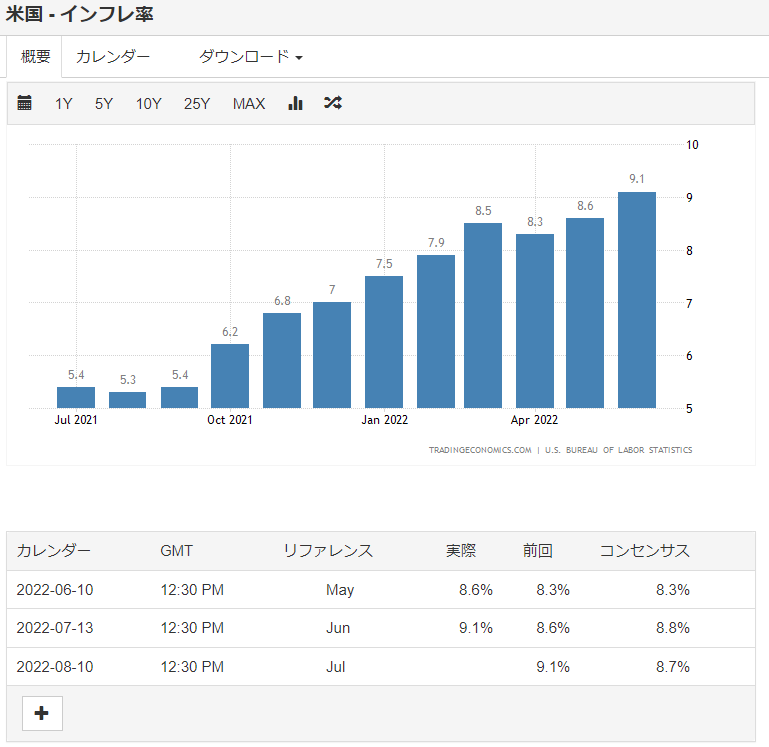This screenshot has width=769, height=747.
Task: Click the 9.1 tallest chart bar
Action: coord(637,300)
